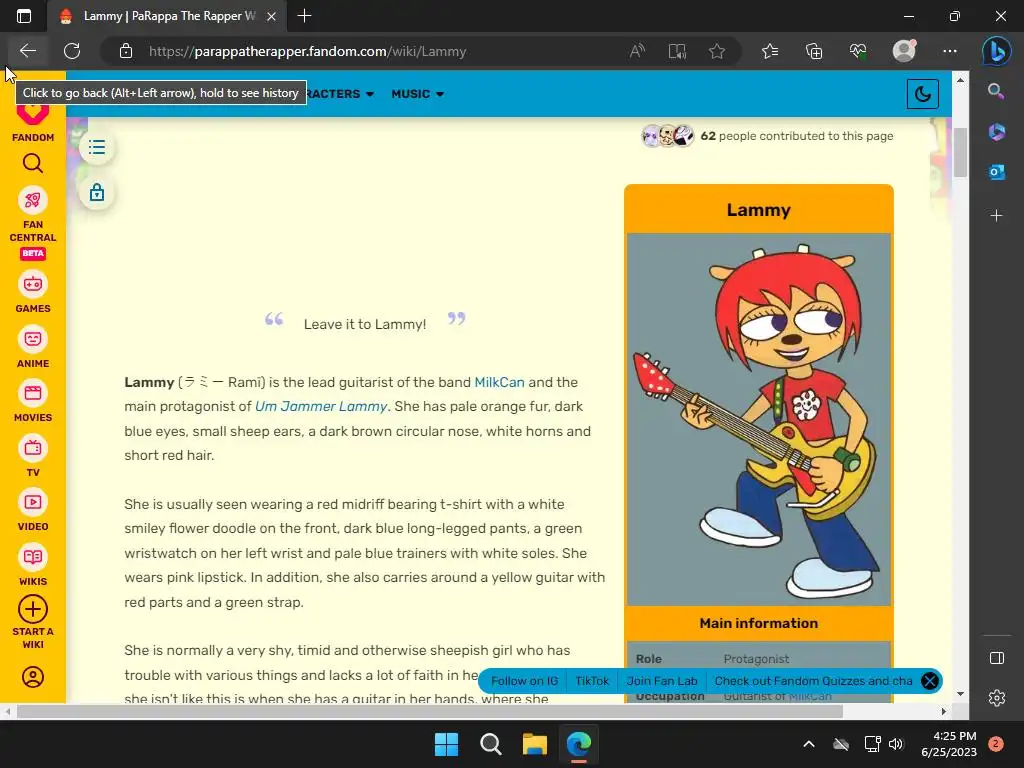Open the Movies section icon
Image resolution: width=1024 pixels, height=768 pixels.
coord(33,393)
